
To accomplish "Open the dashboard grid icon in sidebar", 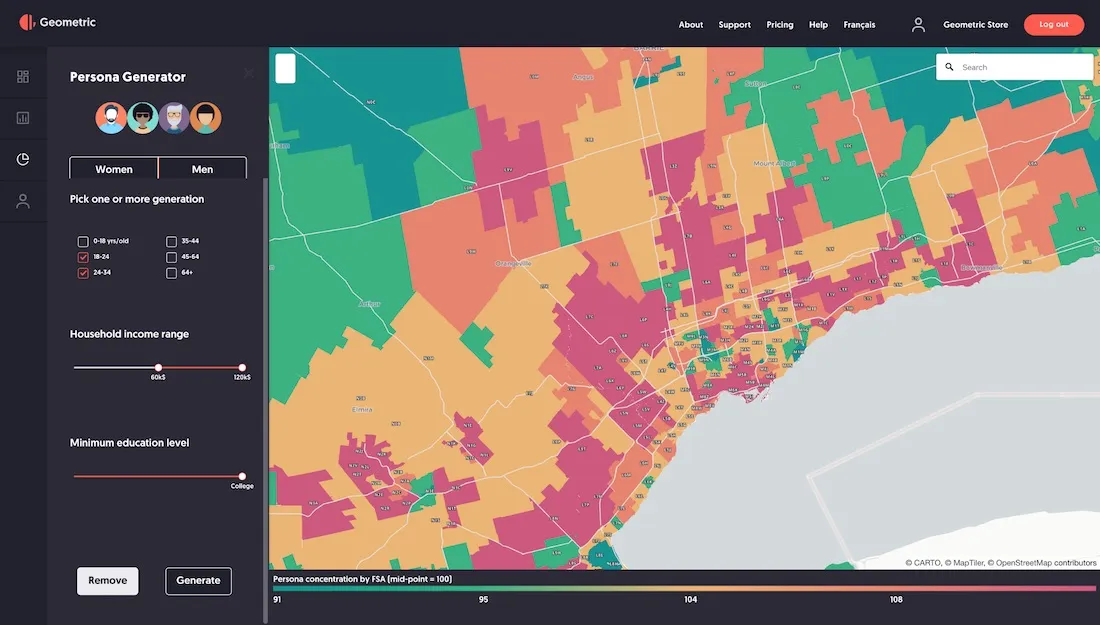I will (23, 77).
